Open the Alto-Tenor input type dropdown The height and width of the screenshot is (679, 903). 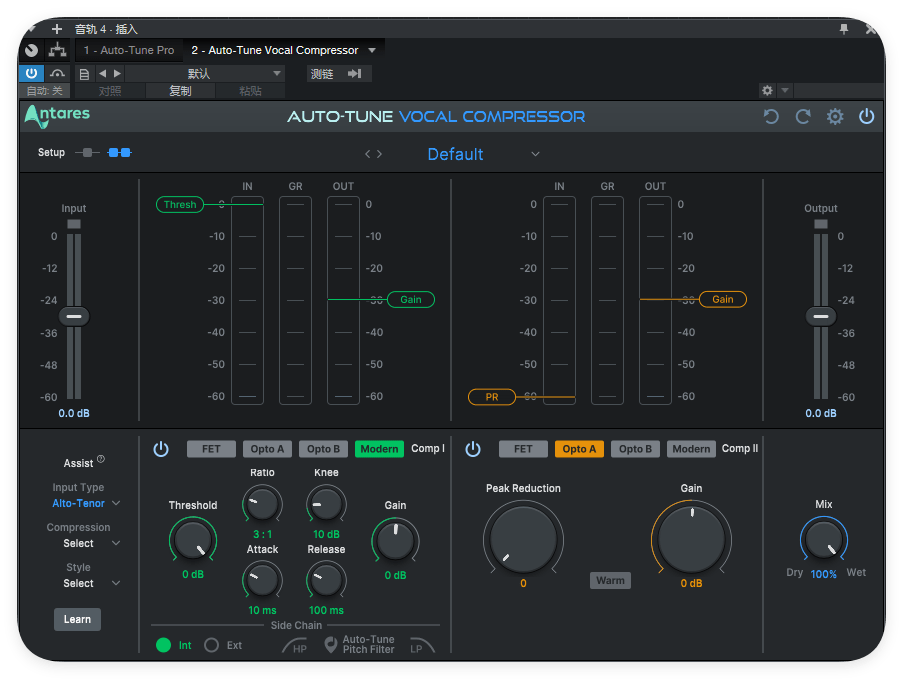86,503
